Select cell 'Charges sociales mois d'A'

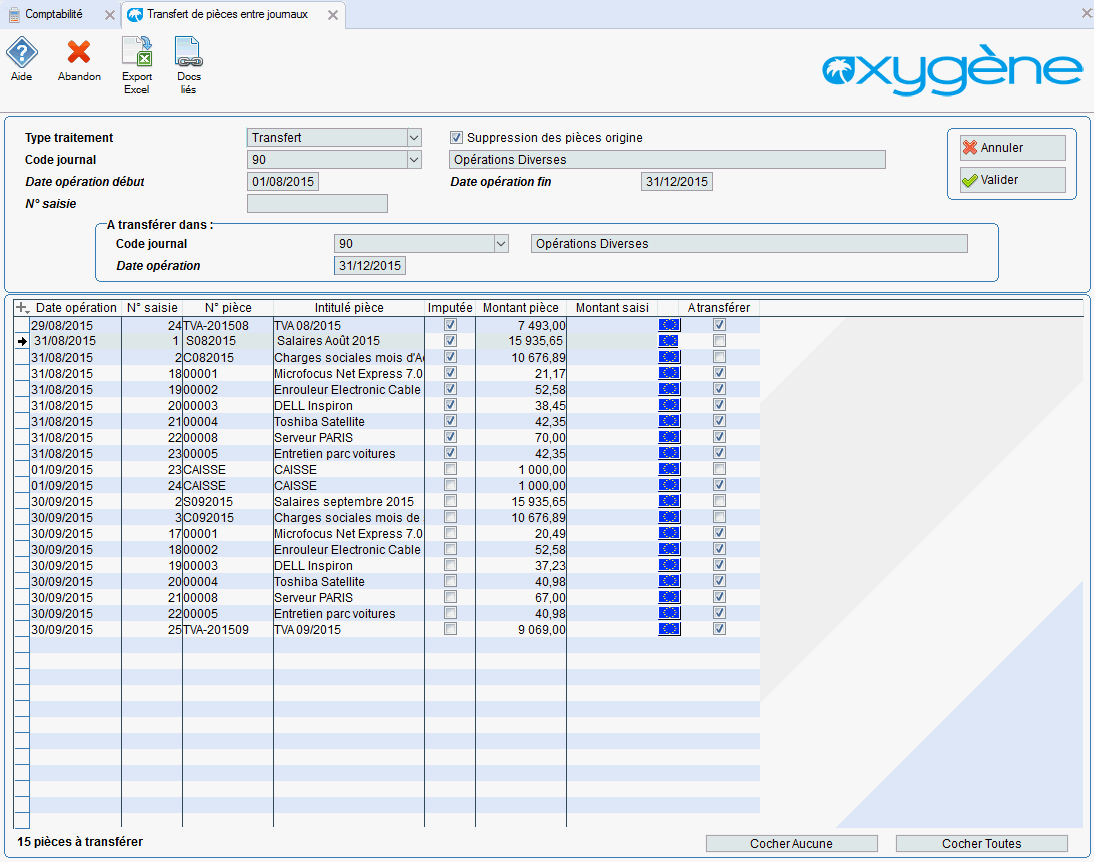coord(349,357)
